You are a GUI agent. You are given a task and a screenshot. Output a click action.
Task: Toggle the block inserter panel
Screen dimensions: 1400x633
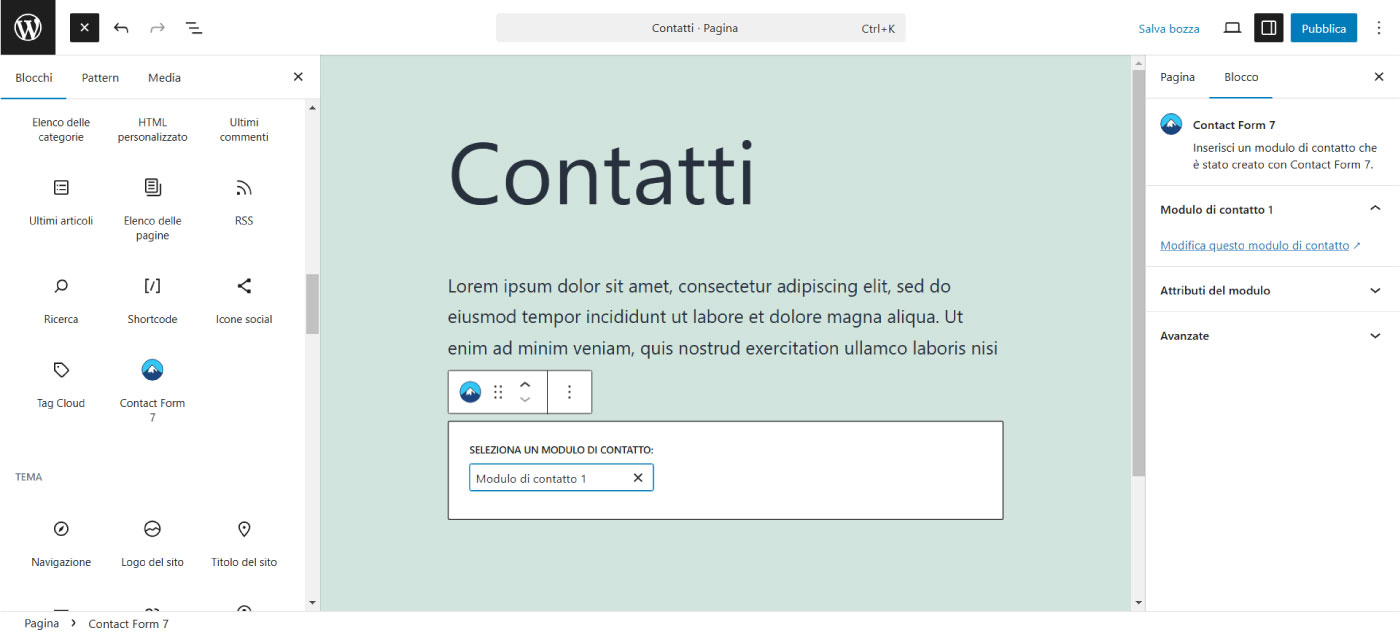tap(84, 28)
